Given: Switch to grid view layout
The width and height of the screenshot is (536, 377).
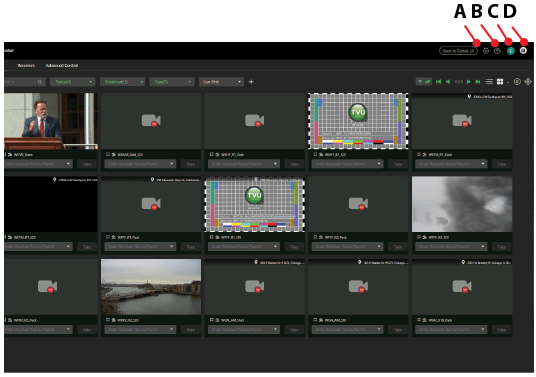Looking at the screenshot, I should click(x=500, y=82).
